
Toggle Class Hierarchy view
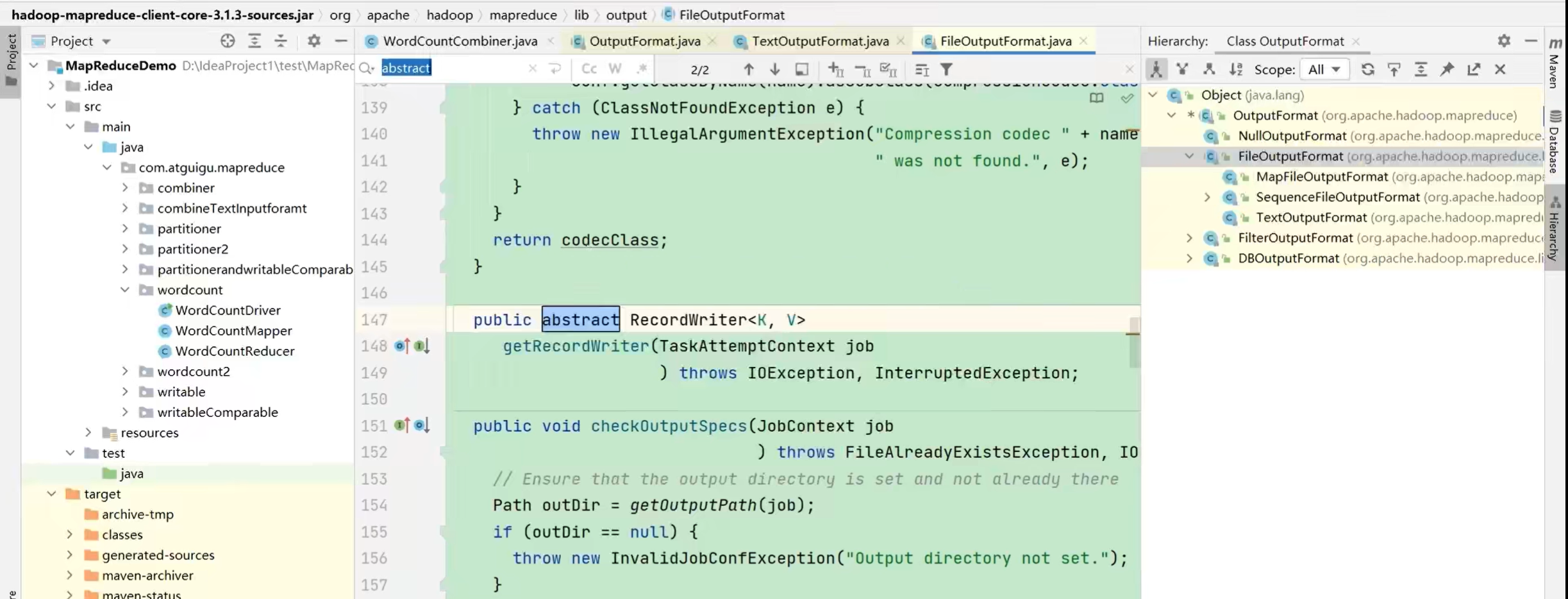pos(1156,69)
